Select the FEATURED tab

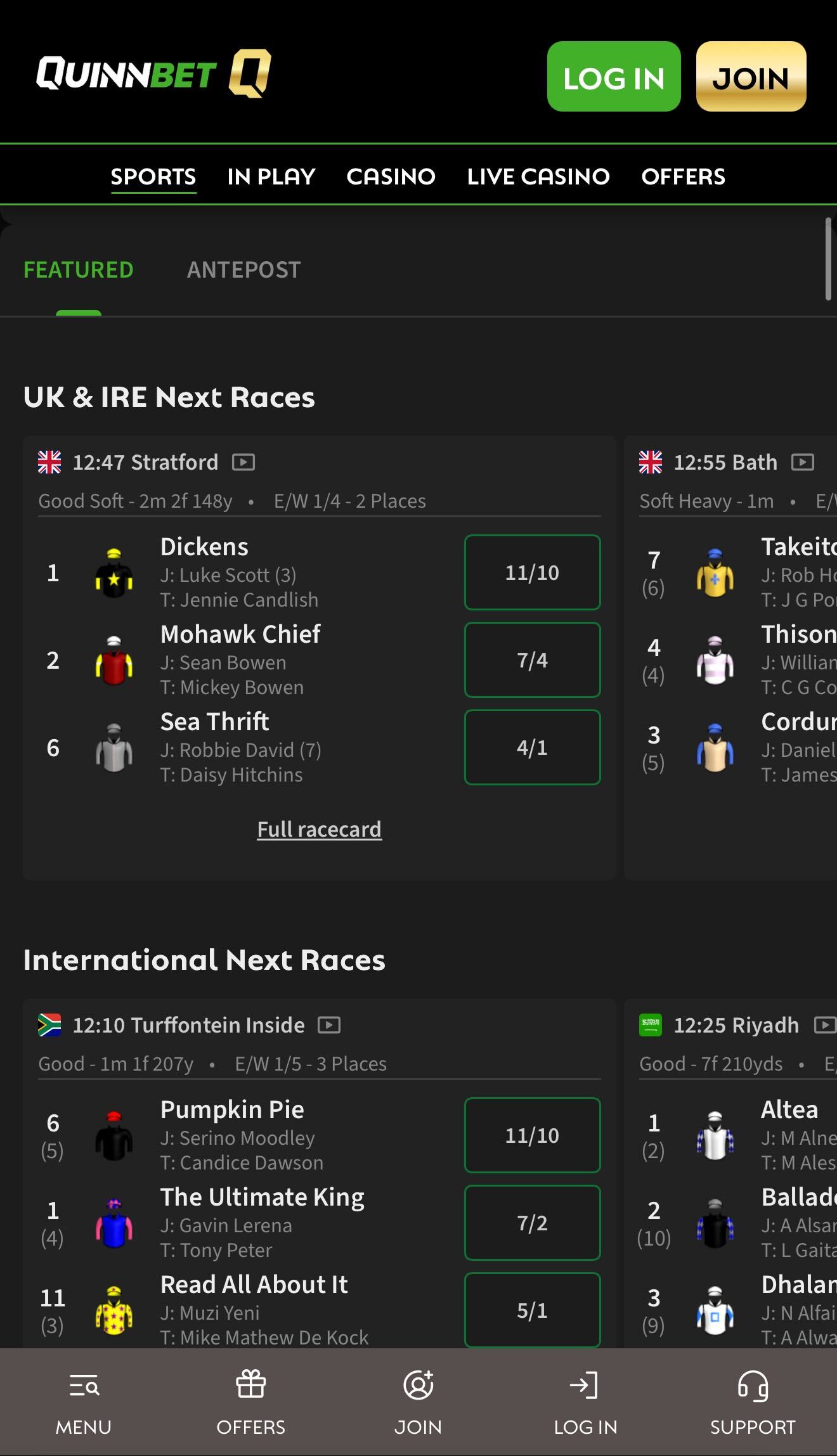point(79,270)
